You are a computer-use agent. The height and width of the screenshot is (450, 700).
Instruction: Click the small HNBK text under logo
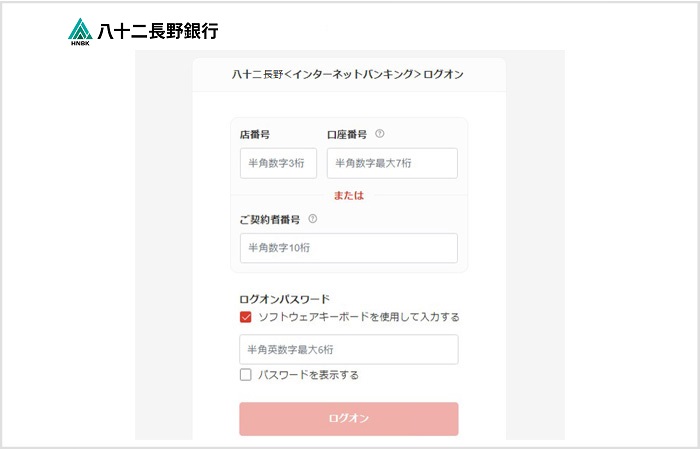[81, 43]
